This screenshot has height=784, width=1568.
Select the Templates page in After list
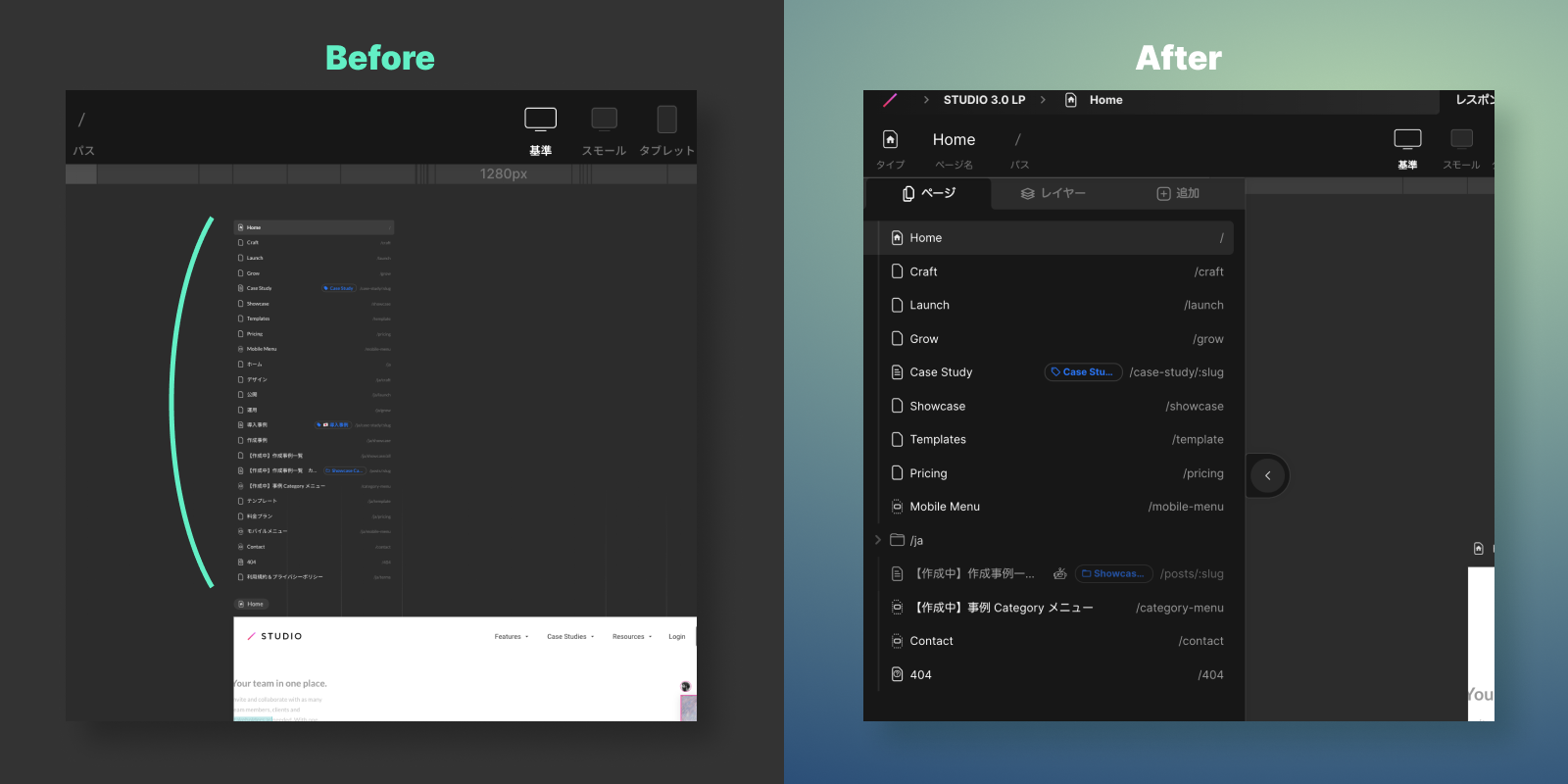pos(1056,439)
